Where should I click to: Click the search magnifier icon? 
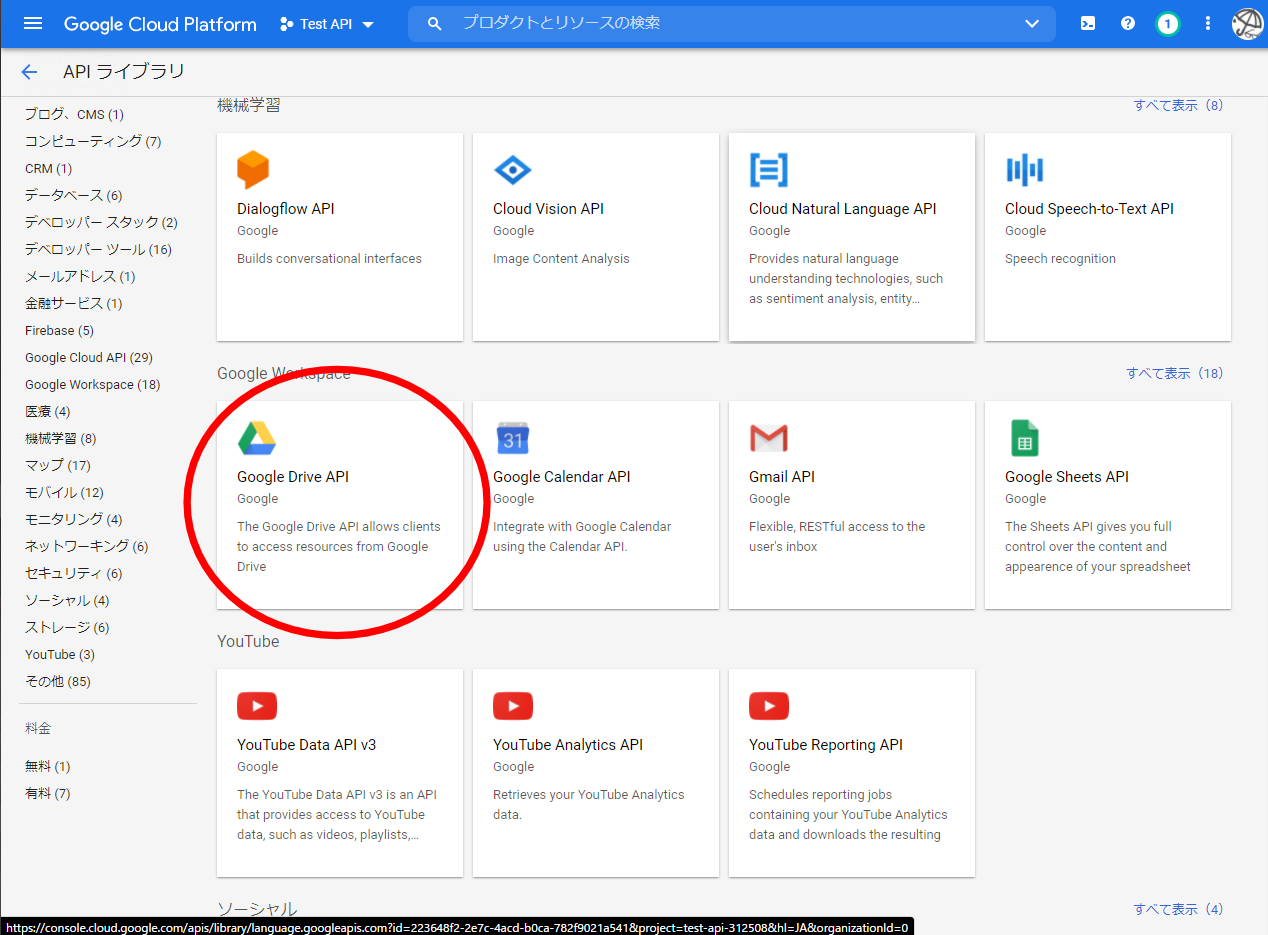[434, 23]
